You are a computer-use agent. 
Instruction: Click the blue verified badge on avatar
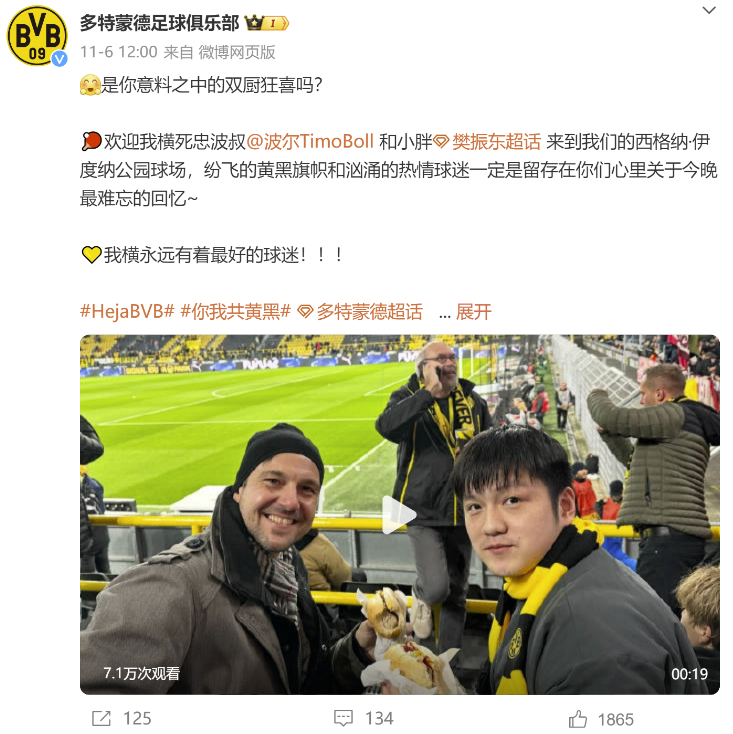click(59, 59)
